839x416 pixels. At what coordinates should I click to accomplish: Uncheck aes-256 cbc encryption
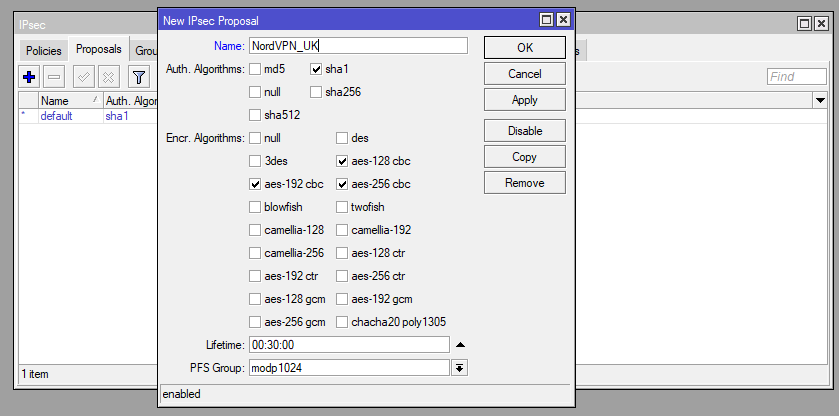click(342, 184)
